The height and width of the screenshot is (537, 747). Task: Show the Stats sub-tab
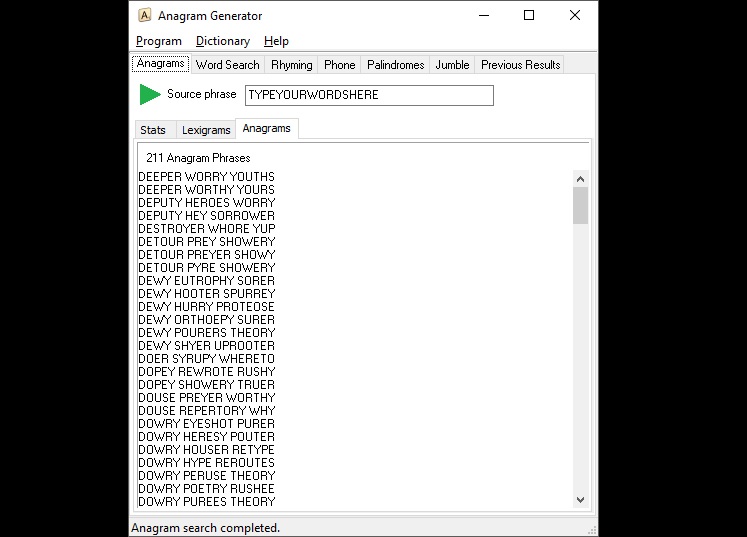(153, 130)
